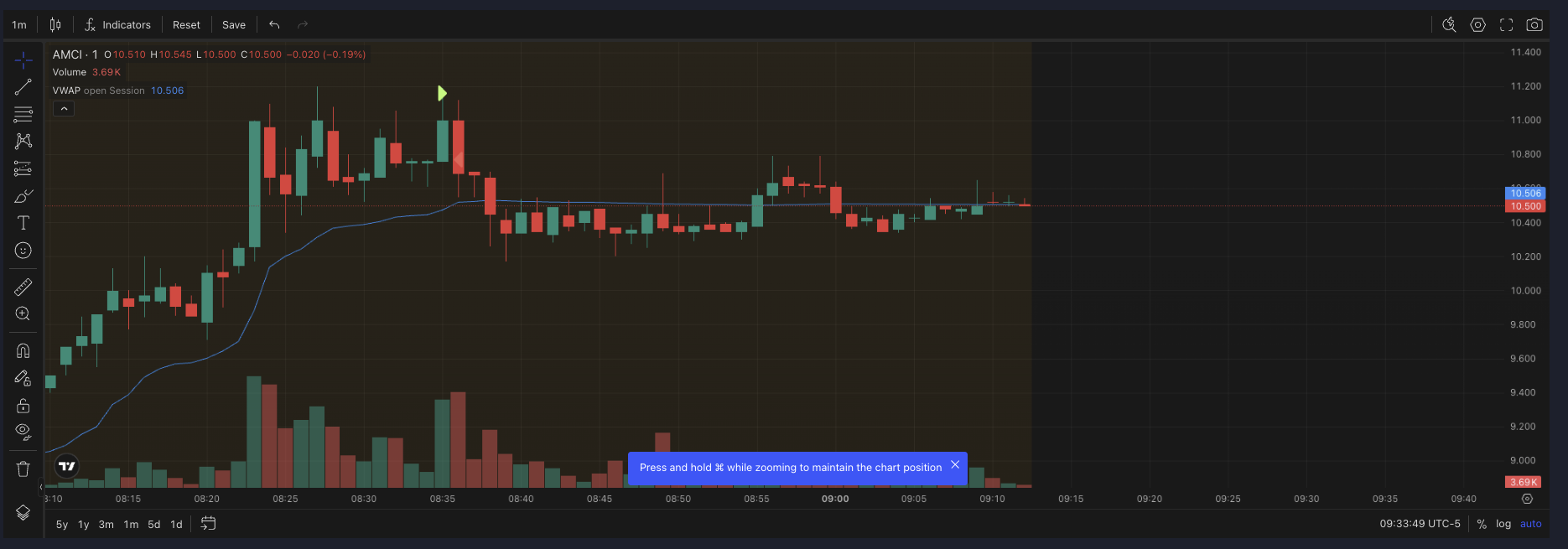Viewport: 1568px width, 549px height.
Task: Toggle lock all drawing tools
Action: 23,406
